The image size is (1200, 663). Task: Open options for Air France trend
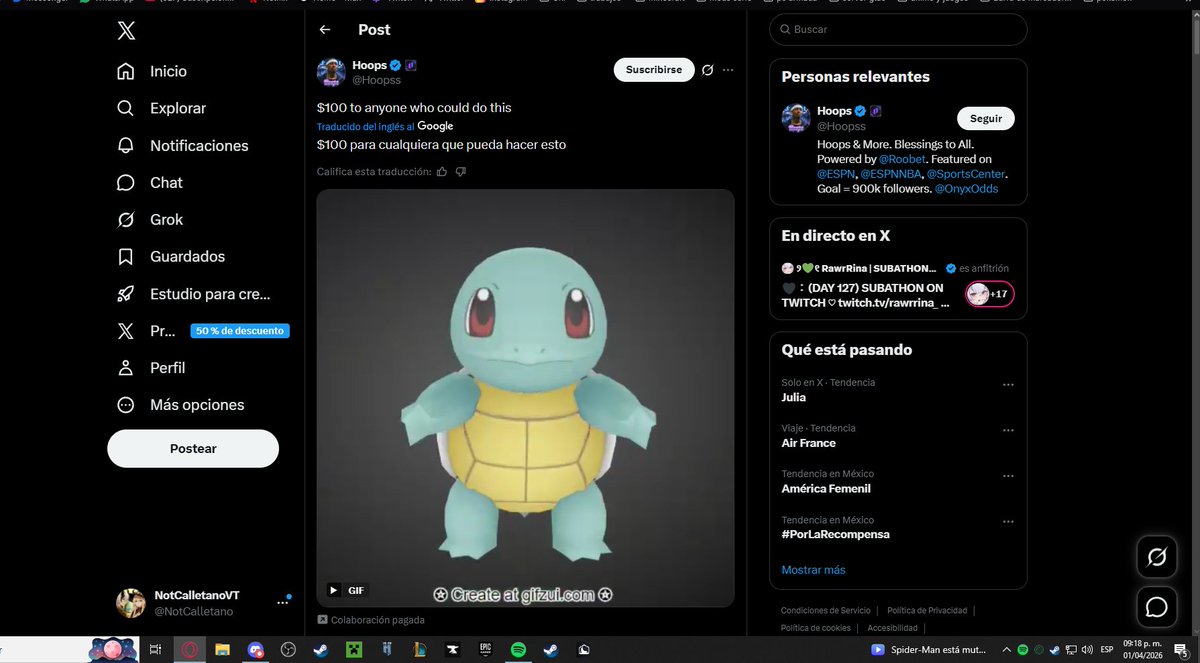pos(1008,430)
